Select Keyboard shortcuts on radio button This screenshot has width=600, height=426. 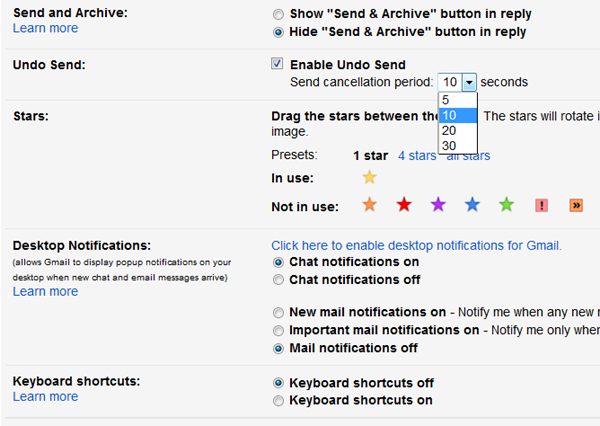278,401
